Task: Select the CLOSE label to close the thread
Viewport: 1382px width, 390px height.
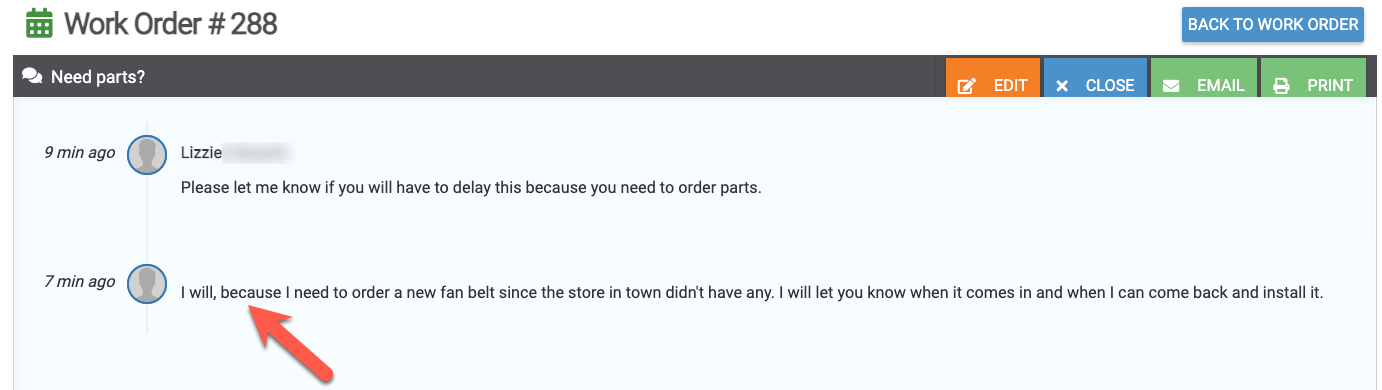Action: point(1110,86)
